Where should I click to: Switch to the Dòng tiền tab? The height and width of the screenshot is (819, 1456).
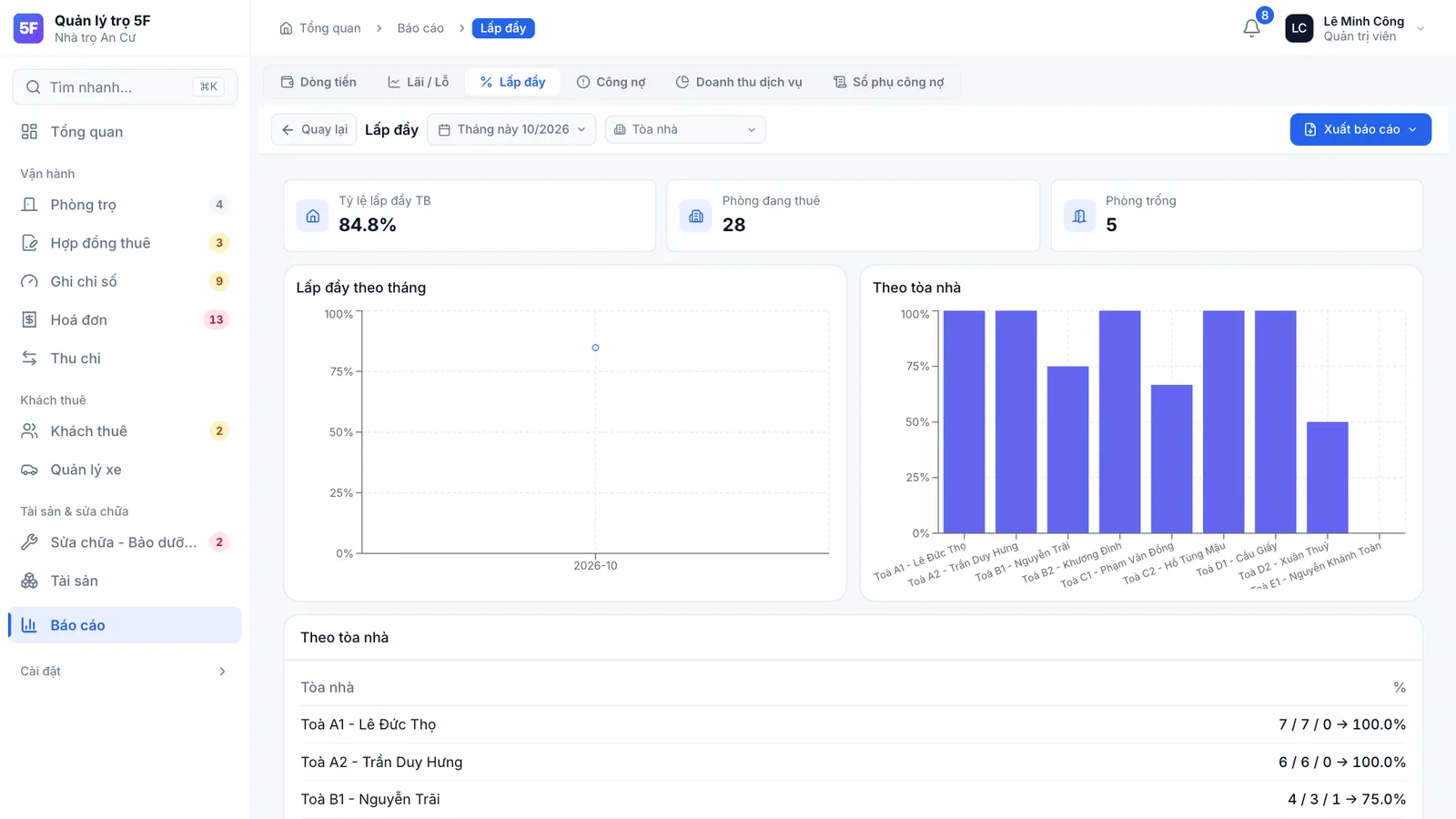318,82
